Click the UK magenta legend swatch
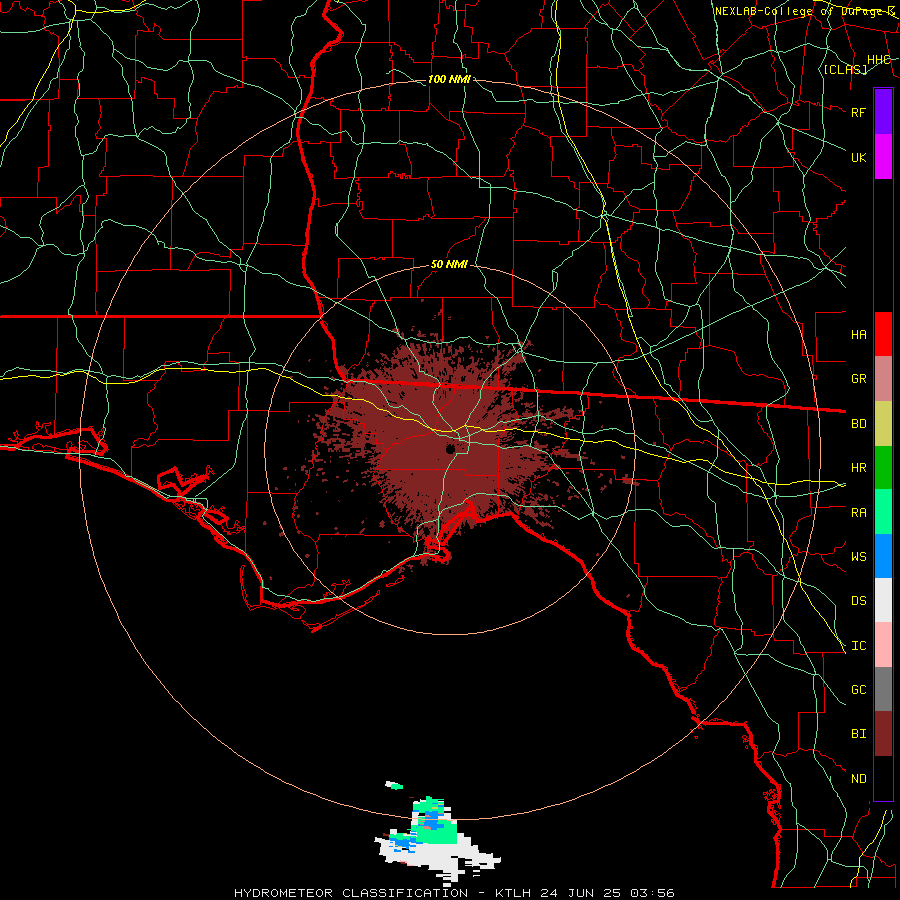This screenshot has height=900, width=900. click(x=883, y=157)
